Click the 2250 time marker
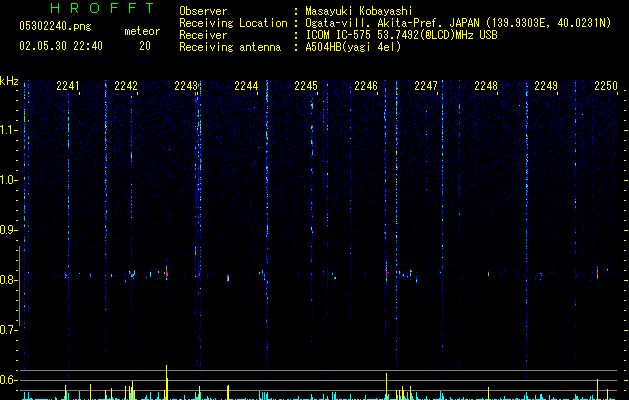The width and height of the screenshot is (629, 400). [606, 86]
